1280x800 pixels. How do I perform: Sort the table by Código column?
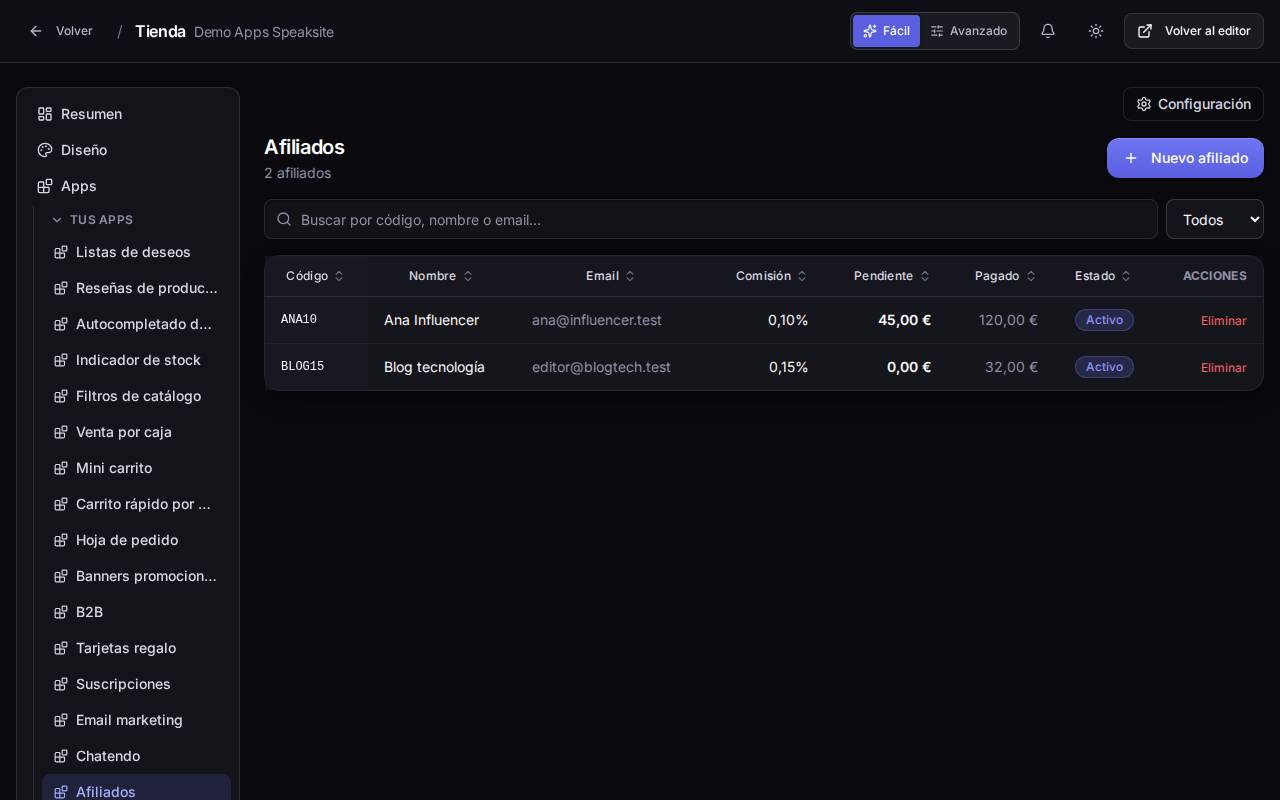click(315, 276)
